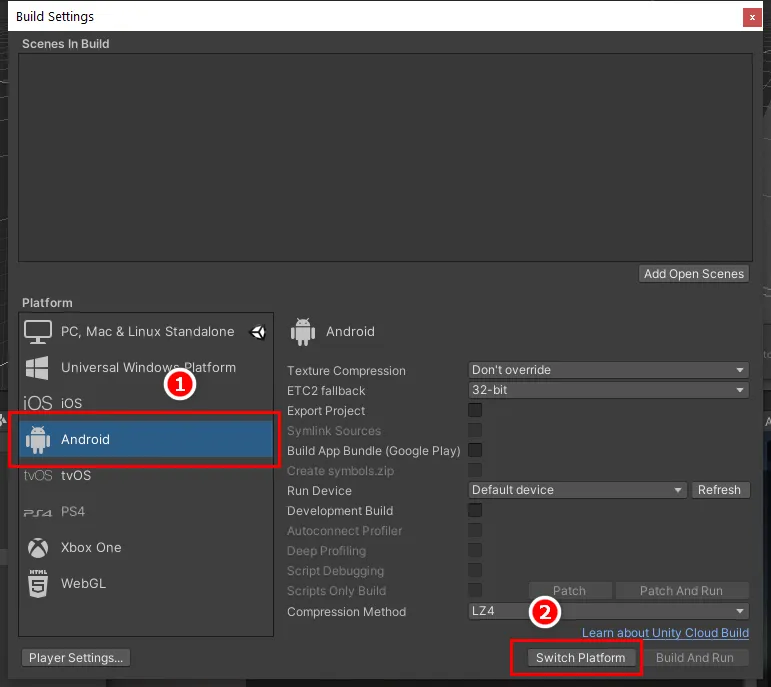The image size is (771, 687).
Task: Open the Texture Compression dropdown
Action: pos(608,370)
